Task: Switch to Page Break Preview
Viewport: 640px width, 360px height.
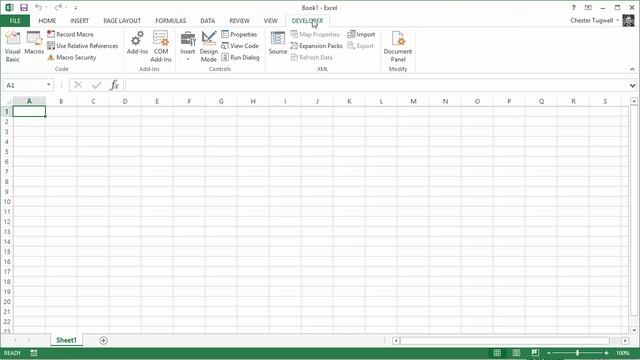Action: tap(535, 353)
